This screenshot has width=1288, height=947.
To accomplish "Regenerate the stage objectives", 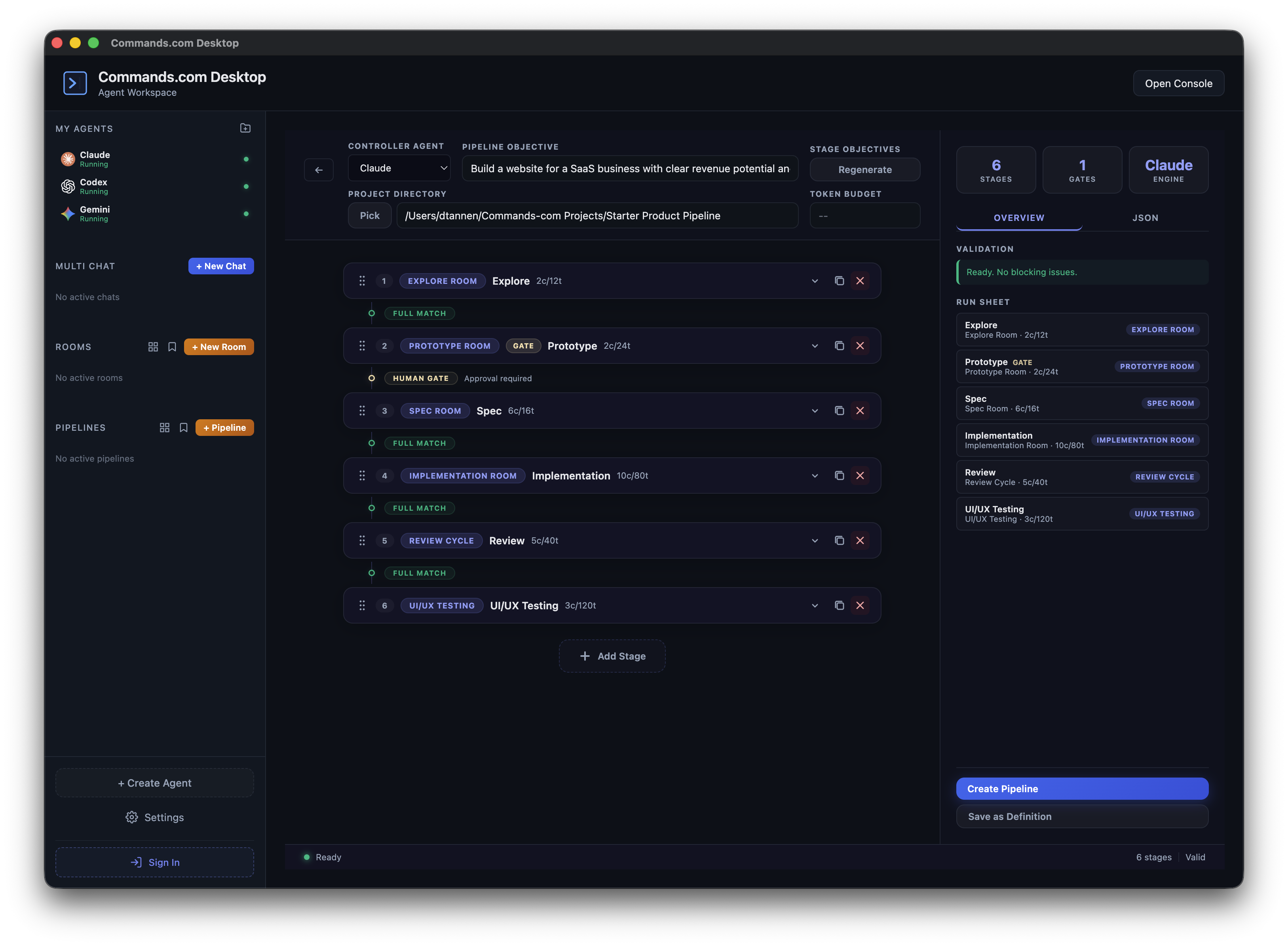I will coord(865,170).
